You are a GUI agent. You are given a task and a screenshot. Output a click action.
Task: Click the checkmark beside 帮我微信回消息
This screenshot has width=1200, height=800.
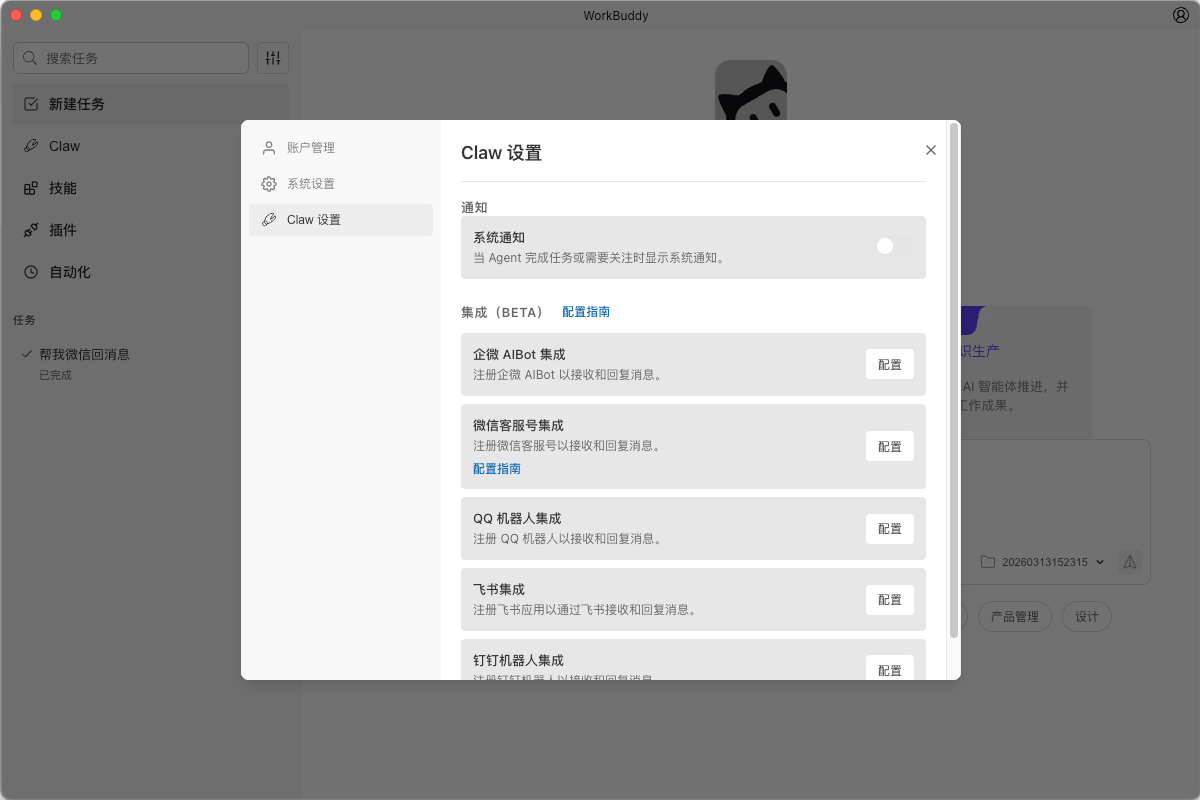pyautogui.click(x=27, y=354)
